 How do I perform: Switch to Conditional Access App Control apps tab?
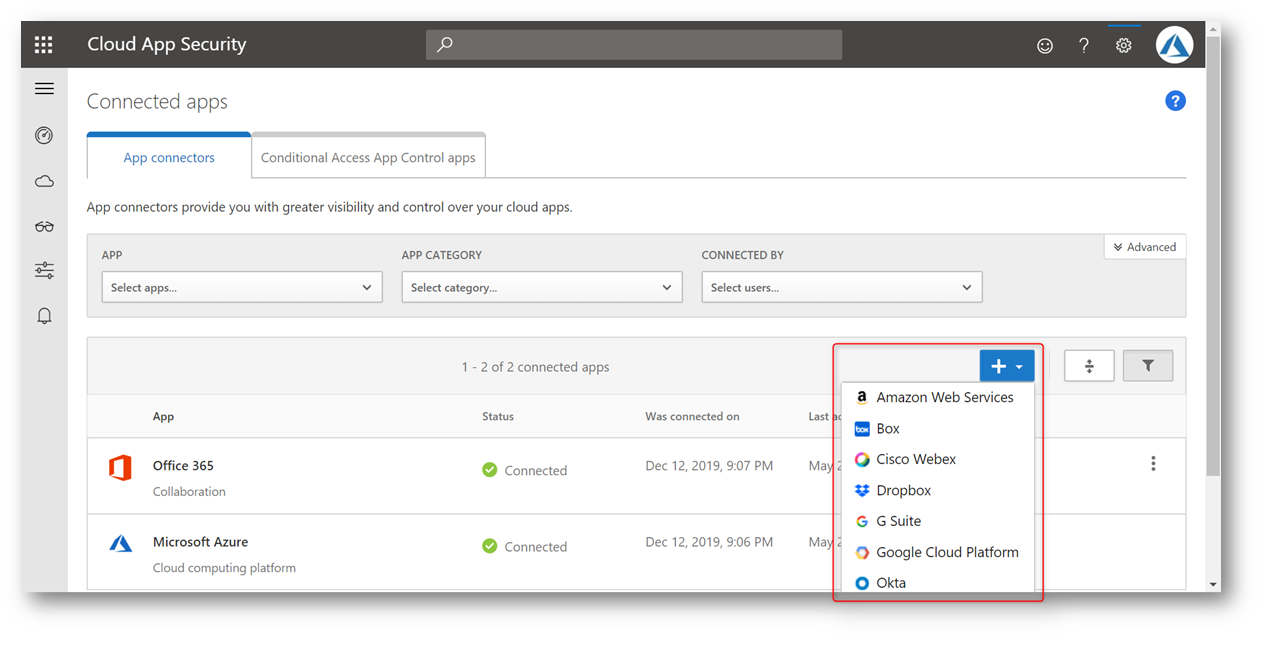tap(368, 157)
